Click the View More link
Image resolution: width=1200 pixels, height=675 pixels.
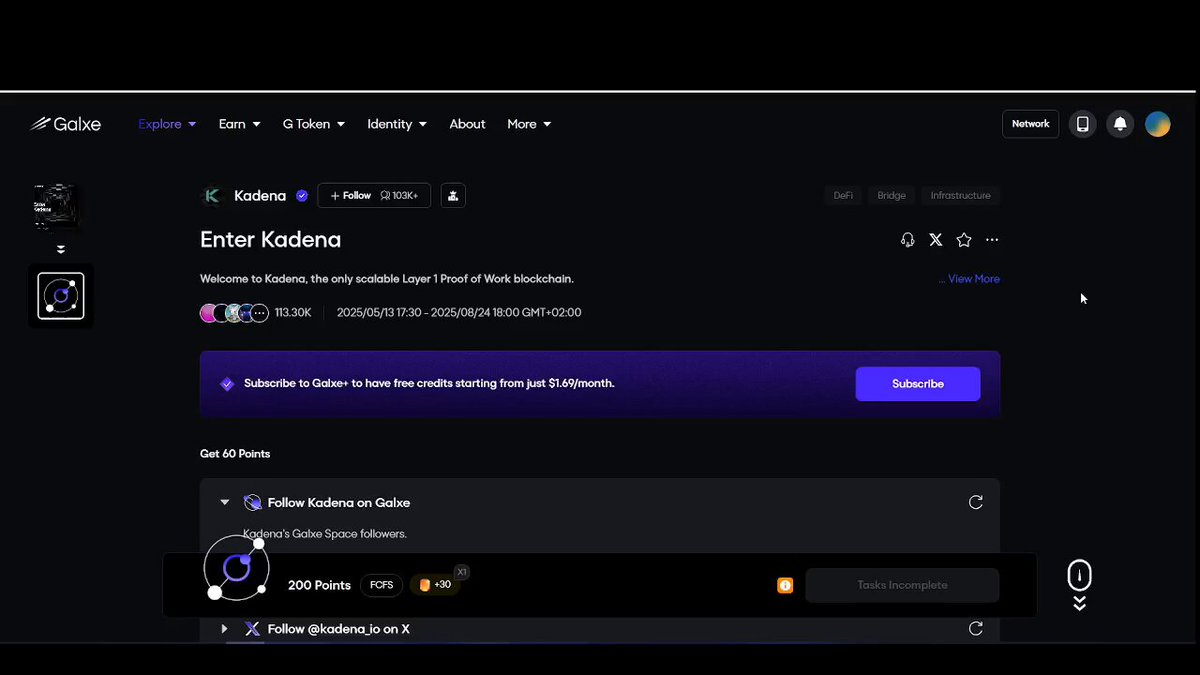coord(974,279)
